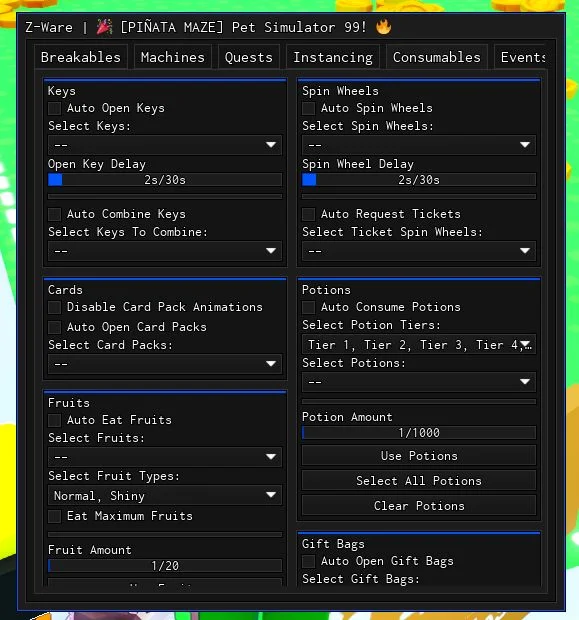Toggle Auto Combine Keys
This screenshot has height=620, width=579.
[55, 214]
